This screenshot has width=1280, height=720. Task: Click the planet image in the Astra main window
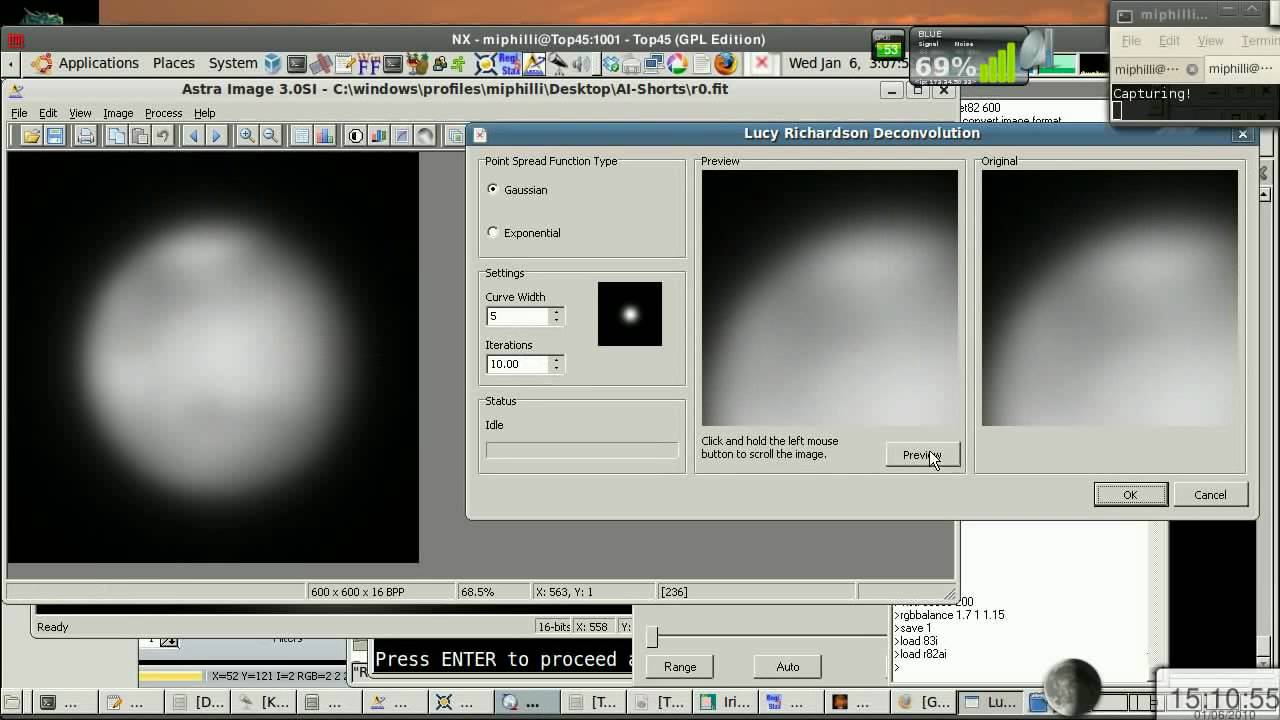[x=213, y=357]
